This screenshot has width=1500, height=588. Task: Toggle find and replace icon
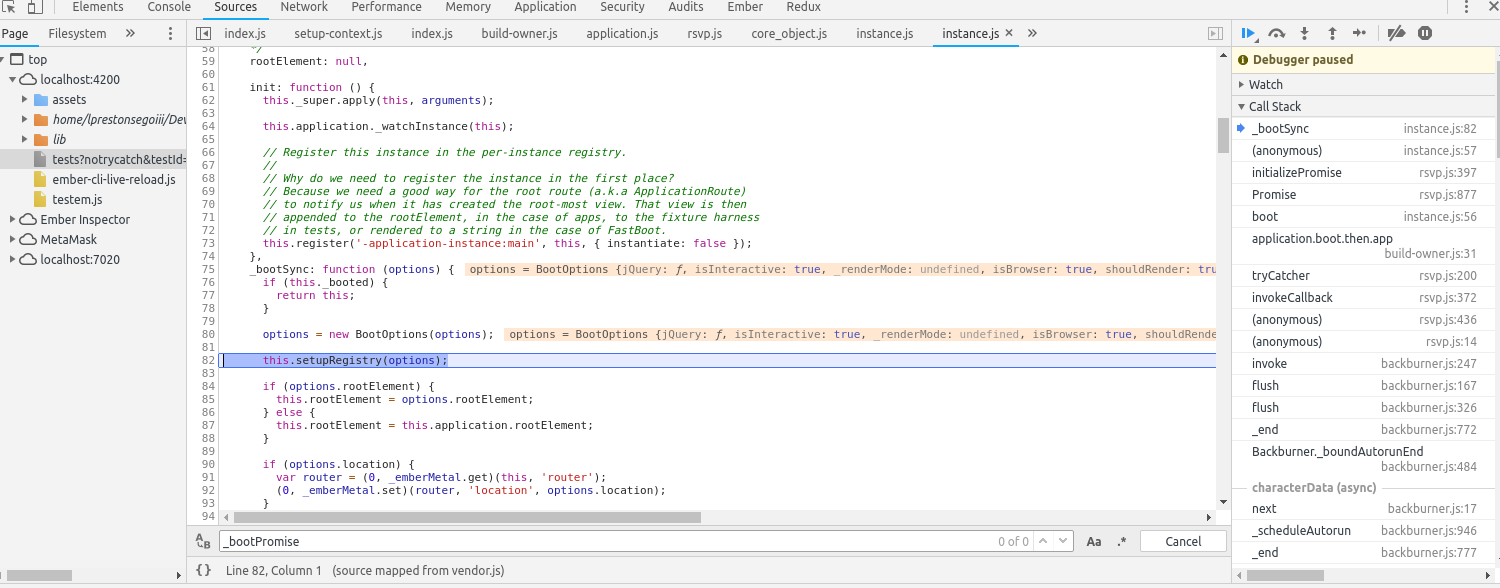point(203,542)
